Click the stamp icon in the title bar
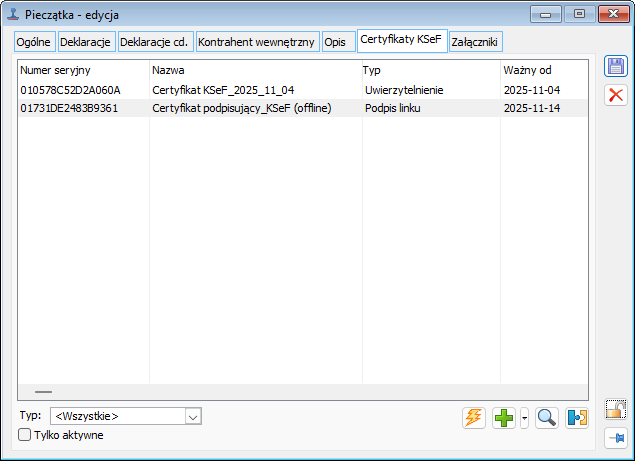The width and height of the screenshot is (635, 461). (x=13, y=15)
